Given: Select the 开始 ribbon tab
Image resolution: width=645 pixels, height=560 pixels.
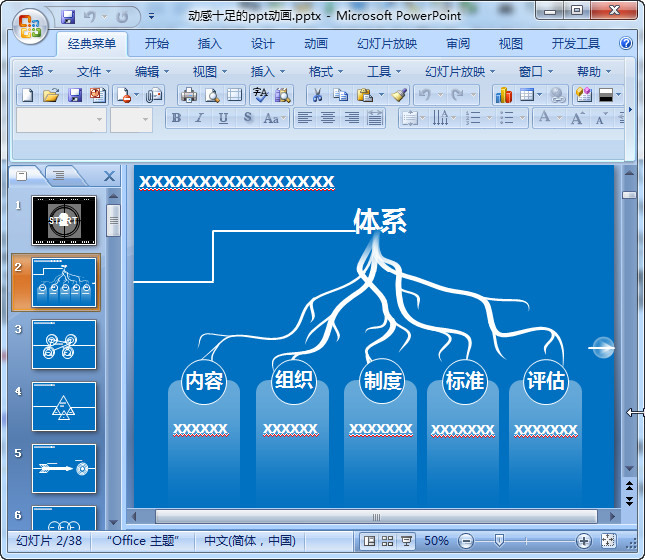Looking at the screenshot, I should (x=156, y=44).
